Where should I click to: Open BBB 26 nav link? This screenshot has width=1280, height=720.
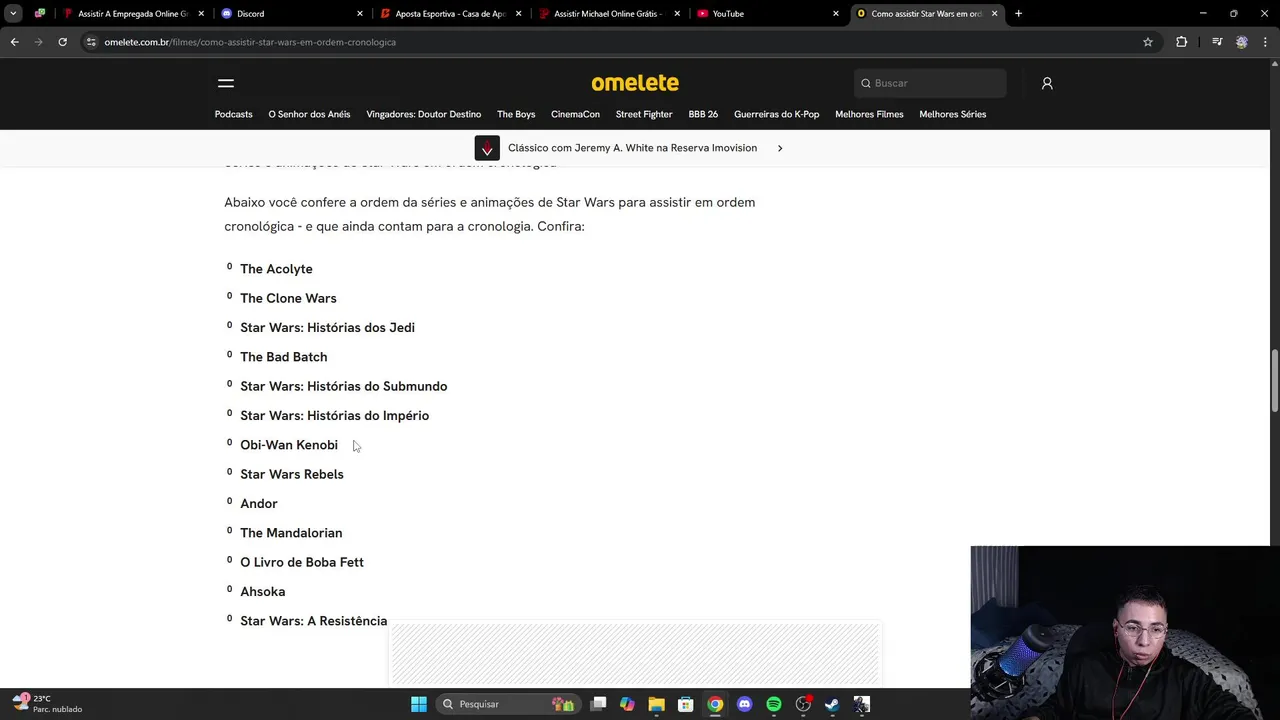703,114
